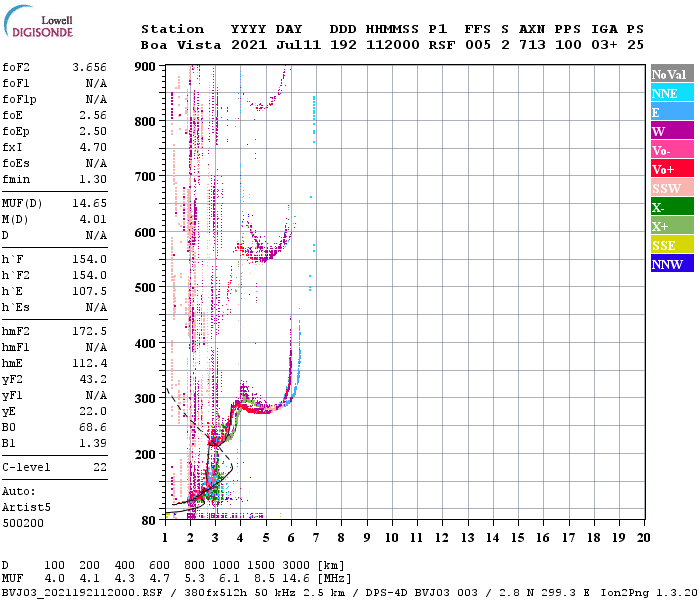Click the h`F2 value 154.0

(89, 275)
